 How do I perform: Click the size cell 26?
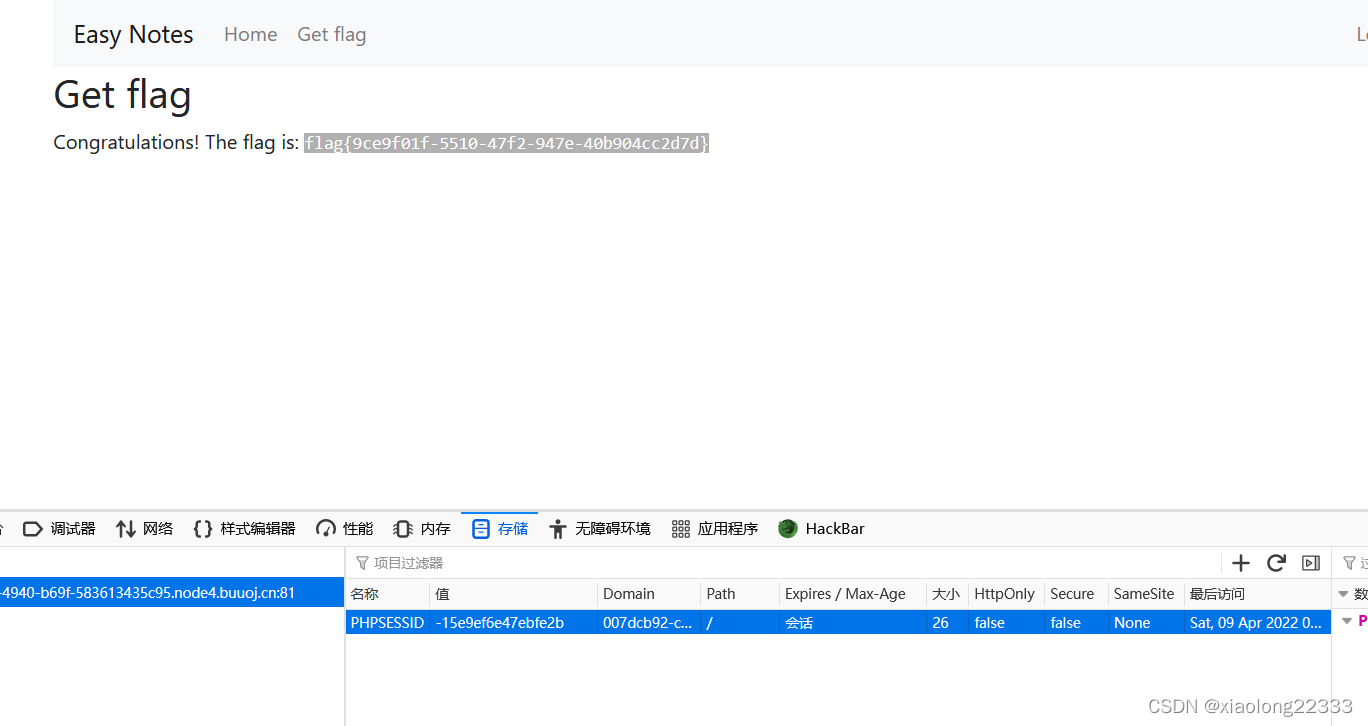click(x=948, y=622)
